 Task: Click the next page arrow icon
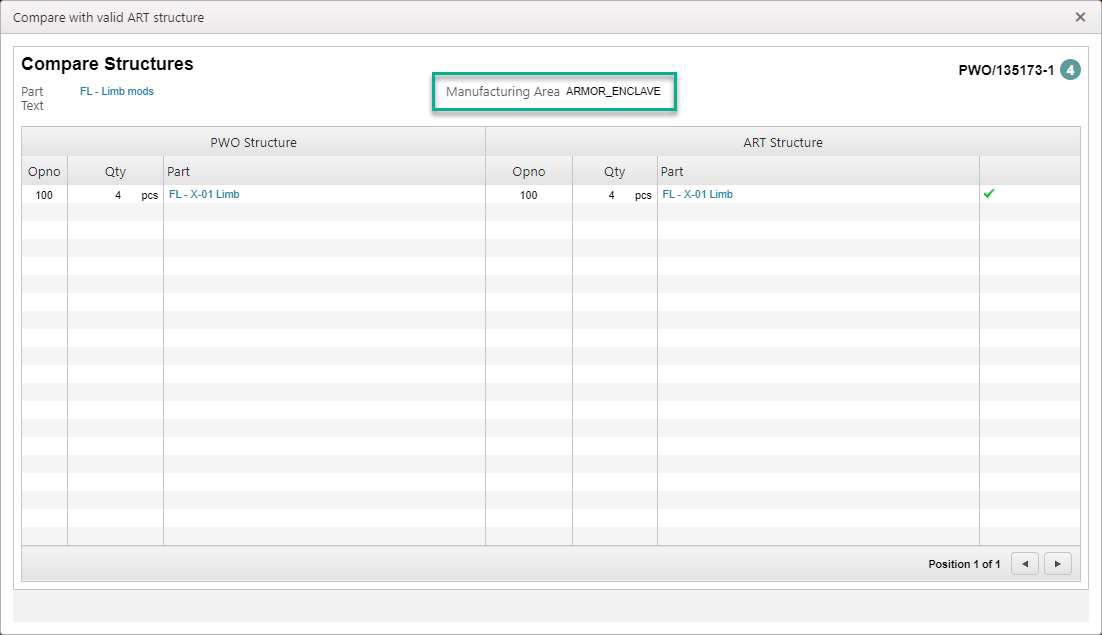pyautogui.click(x=1058, y=563)
